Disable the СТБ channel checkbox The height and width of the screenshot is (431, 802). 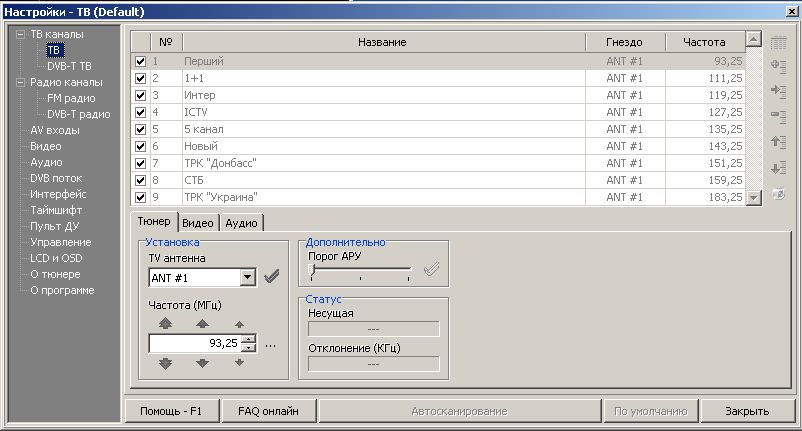pos(140,180)
